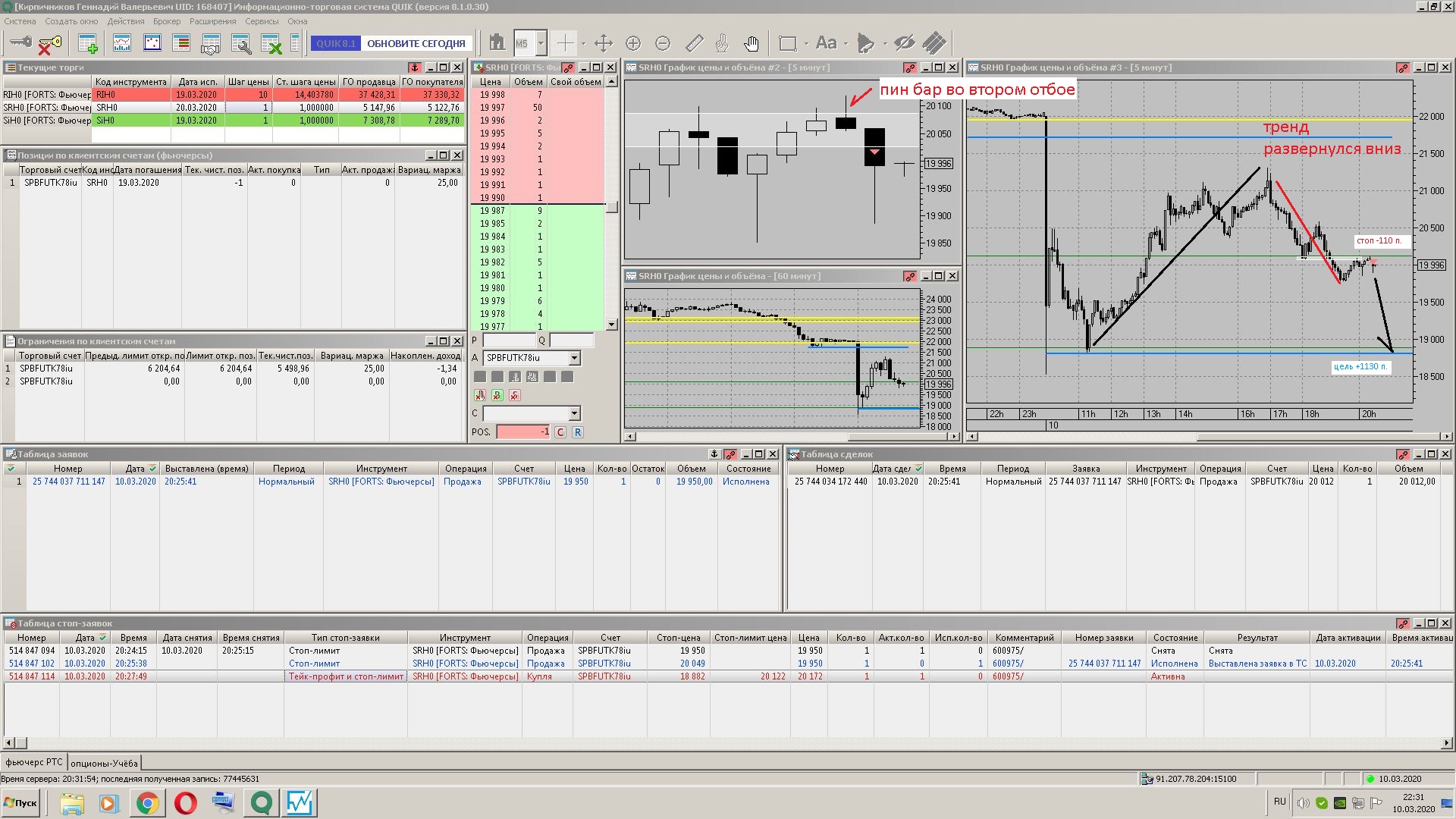Click the zoom out magnifier toolbar icon
Image resolution: width=1456 pixels, height=819 pixels.
pos(663,43)
